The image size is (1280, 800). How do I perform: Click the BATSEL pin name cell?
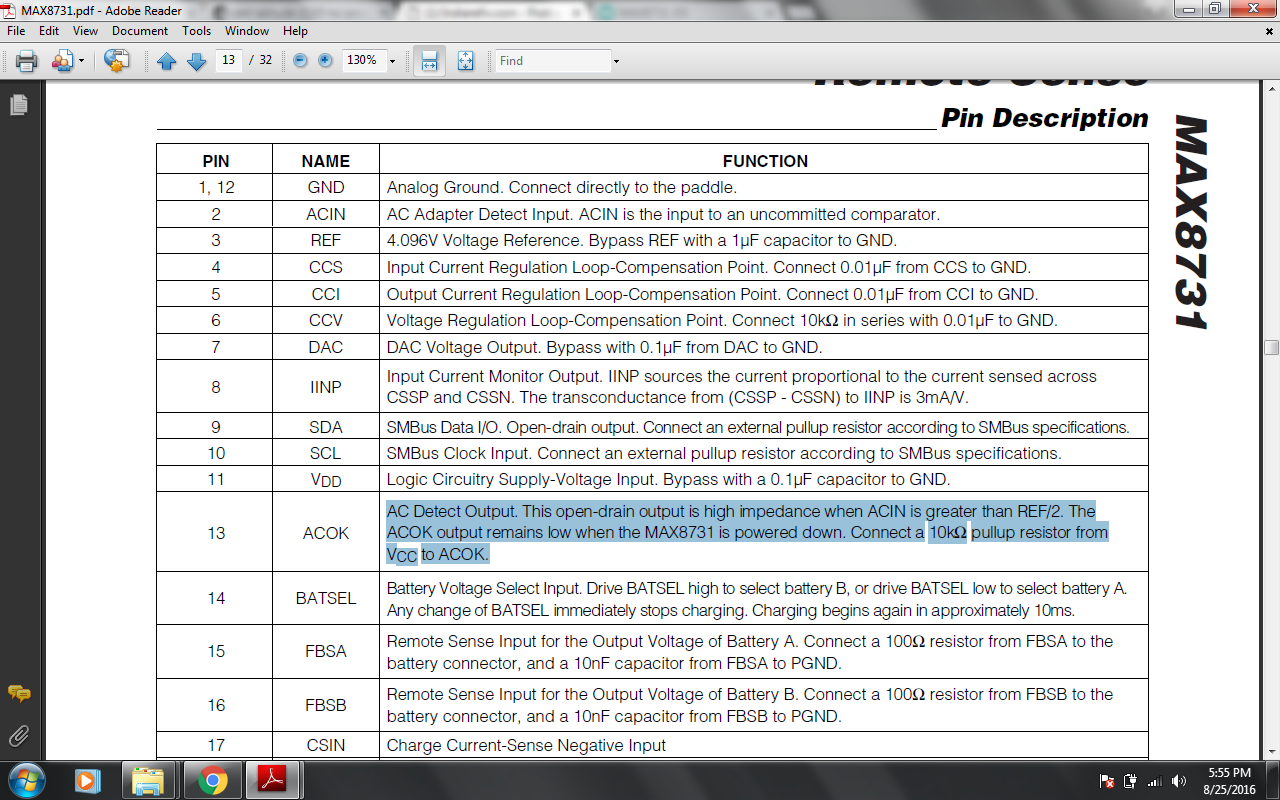pos(326,598)
